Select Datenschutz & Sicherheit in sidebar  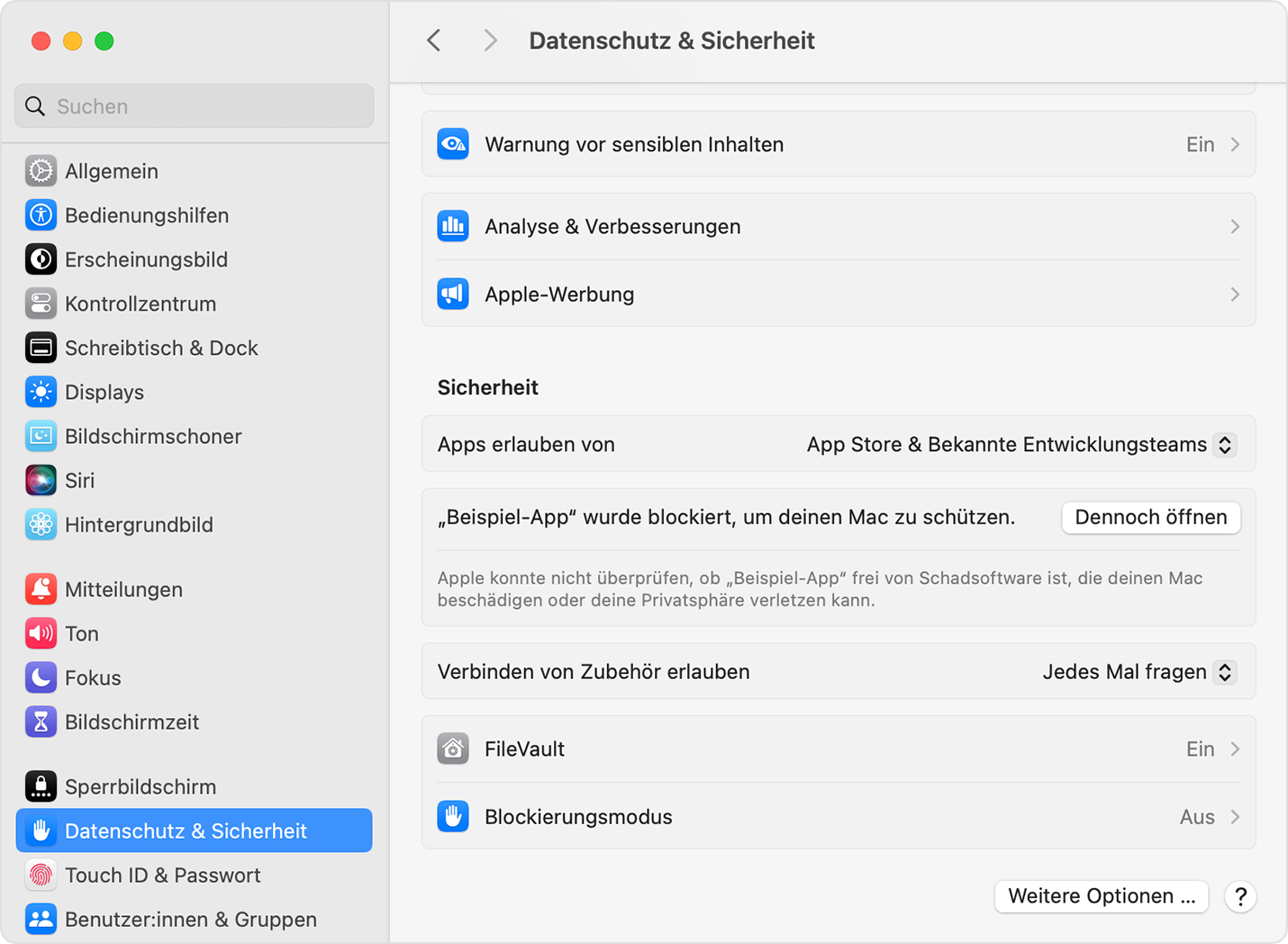(194, 831)
